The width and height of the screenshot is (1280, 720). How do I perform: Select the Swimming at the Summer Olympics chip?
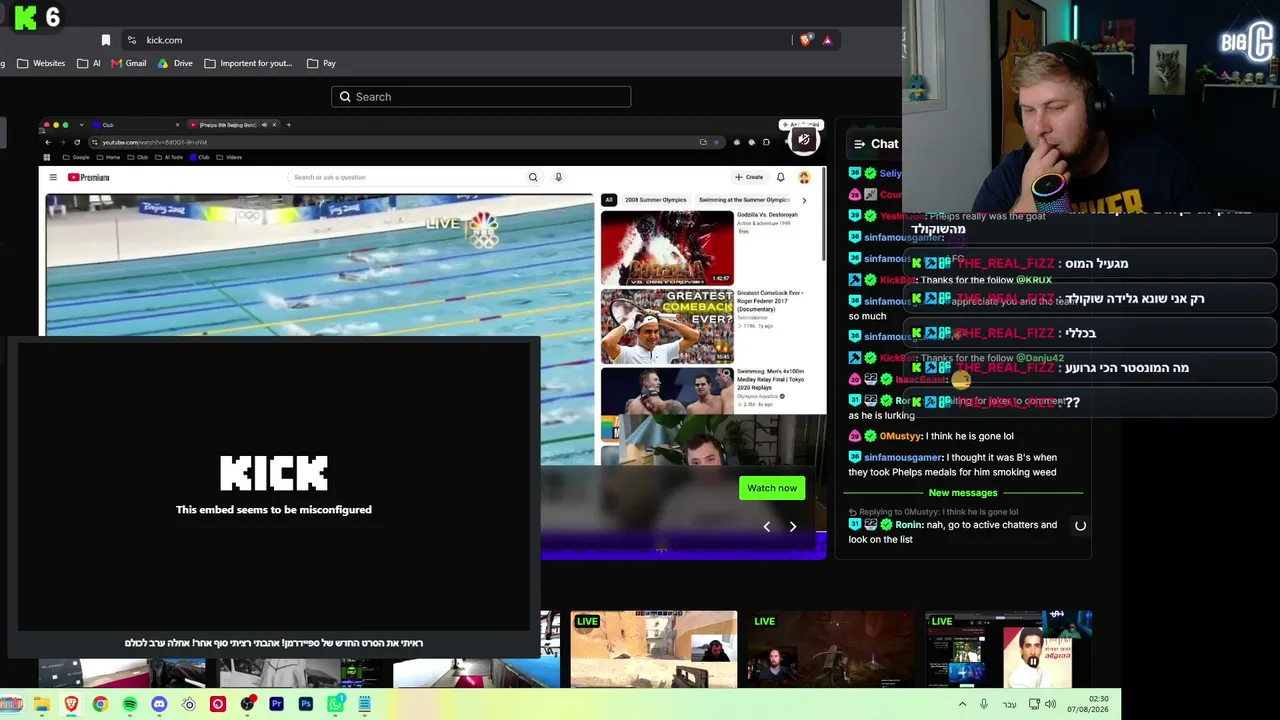[744, 200]
